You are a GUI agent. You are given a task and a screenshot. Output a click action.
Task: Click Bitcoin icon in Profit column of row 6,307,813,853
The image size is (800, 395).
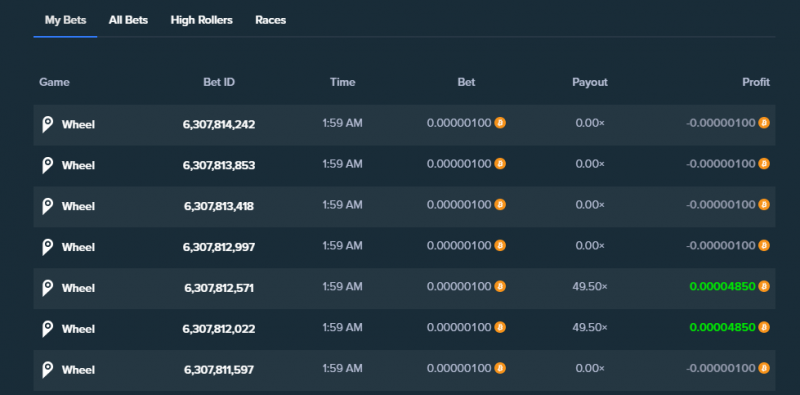point(764,164)
